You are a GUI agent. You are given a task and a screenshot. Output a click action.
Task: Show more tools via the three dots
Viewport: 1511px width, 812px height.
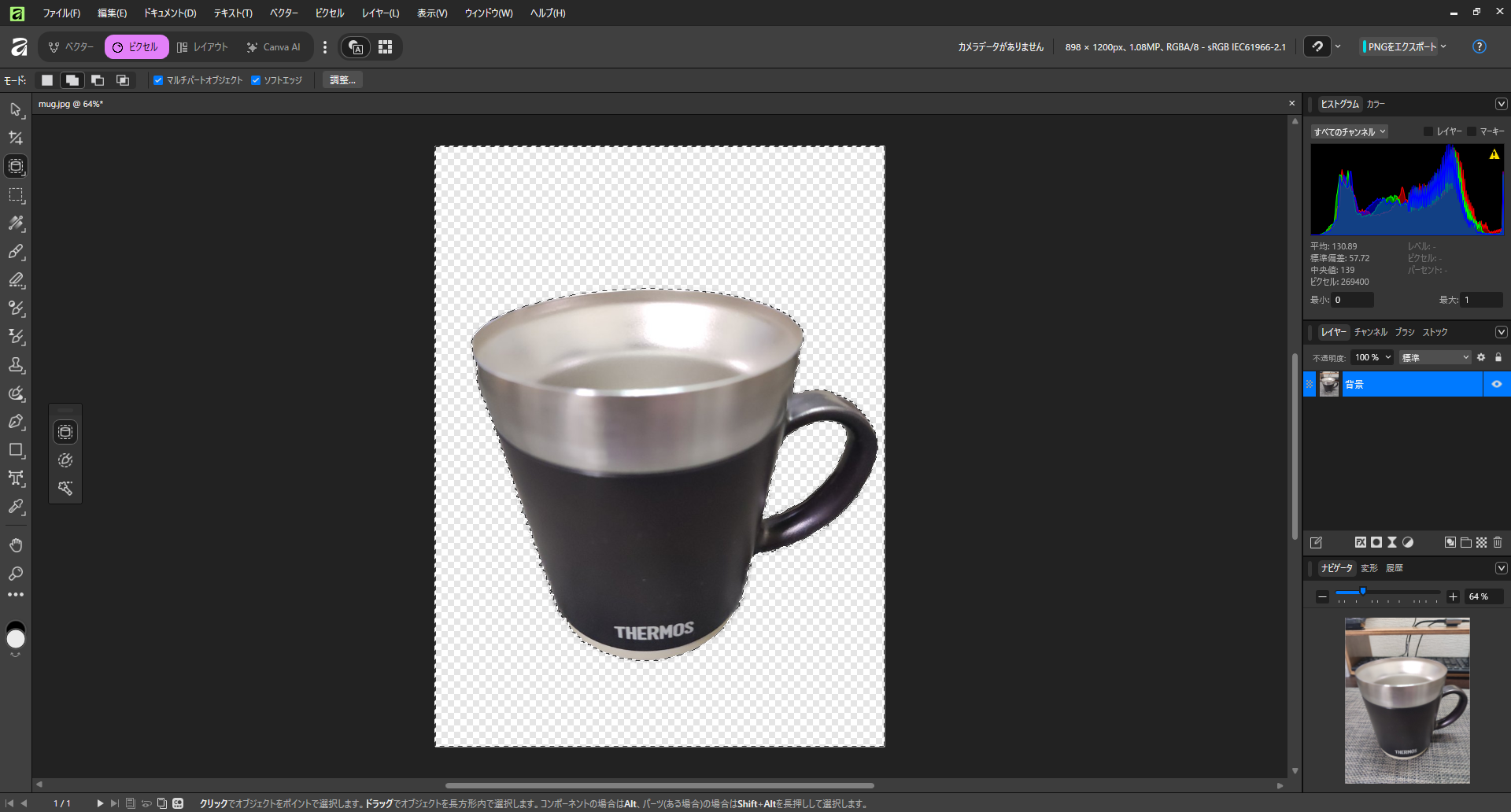[16, 595]
